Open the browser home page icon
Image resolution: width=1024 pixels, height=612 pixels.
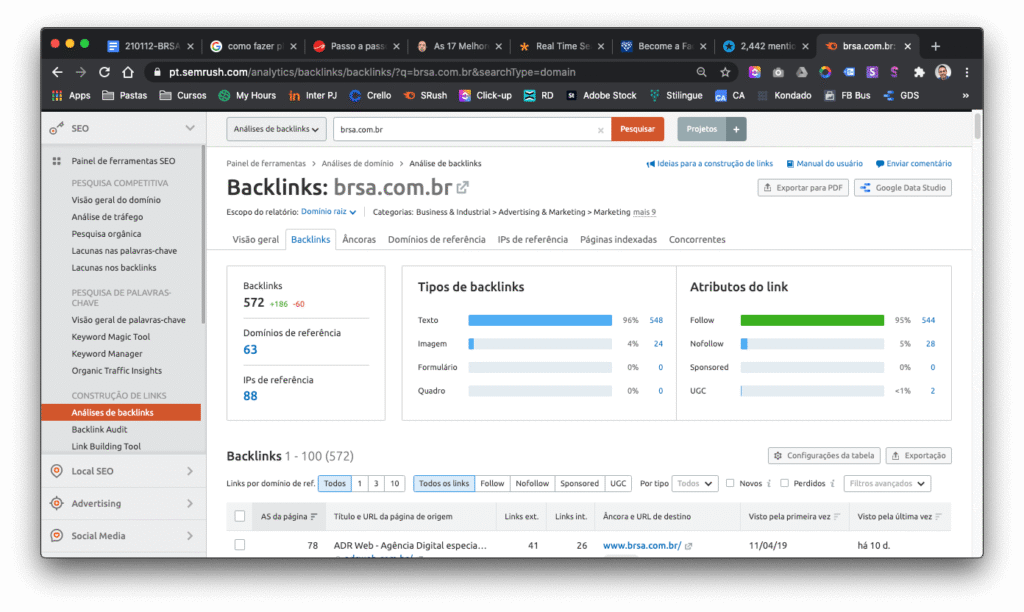tap(128, 72)
